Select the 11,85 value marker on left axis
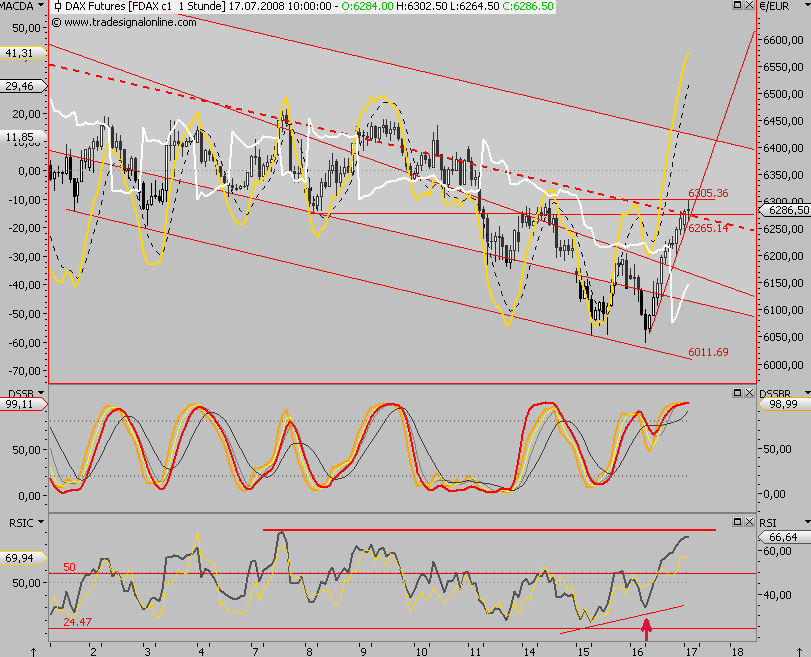Image resolution: width=811 pixels, height=657 pixels. pos(23,137)
